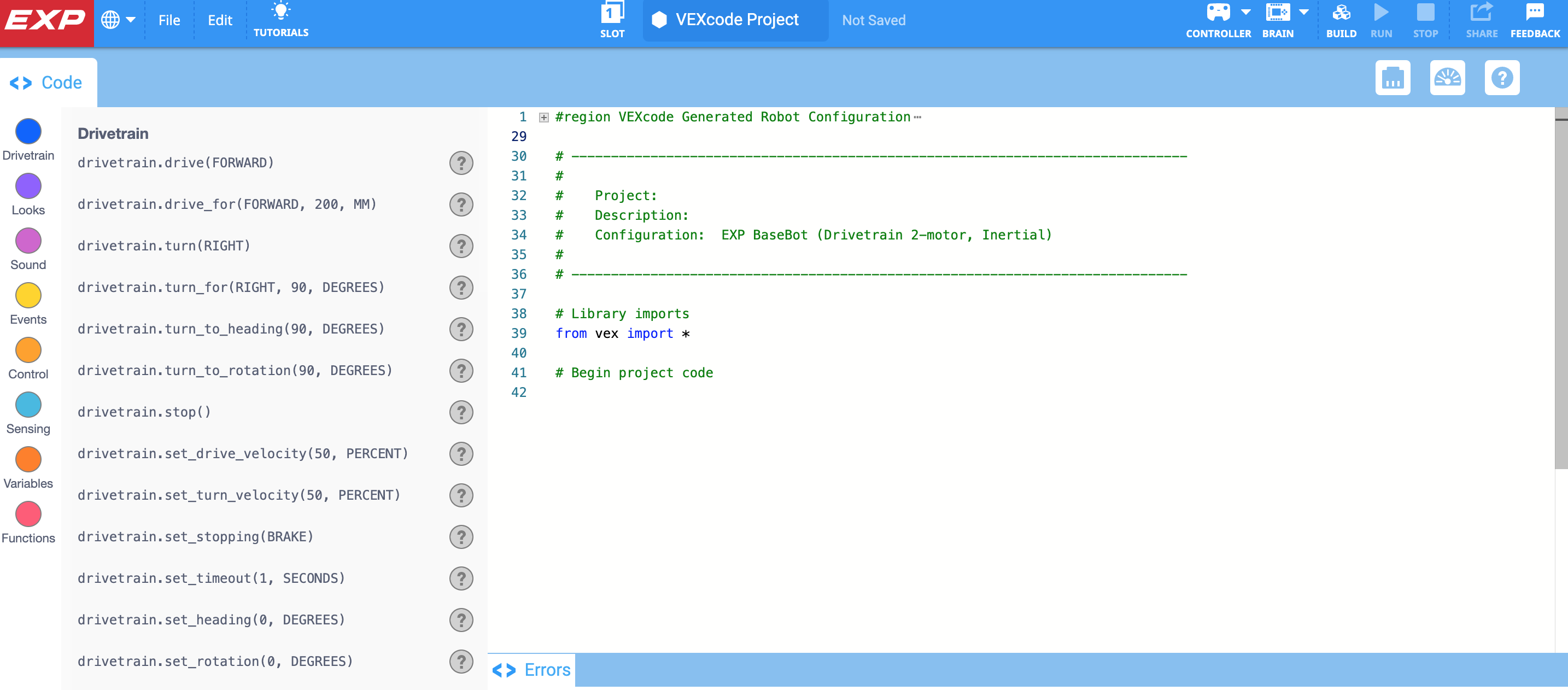
Task: Select the light-blue Sensing category
Action: [28, 413]
